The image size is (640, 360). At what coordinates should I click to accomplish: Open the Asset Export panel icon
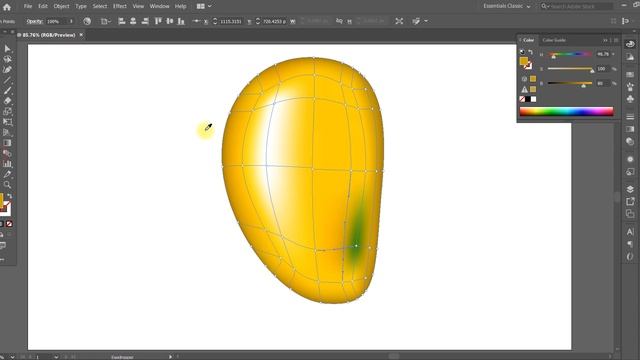pos(630,201)
